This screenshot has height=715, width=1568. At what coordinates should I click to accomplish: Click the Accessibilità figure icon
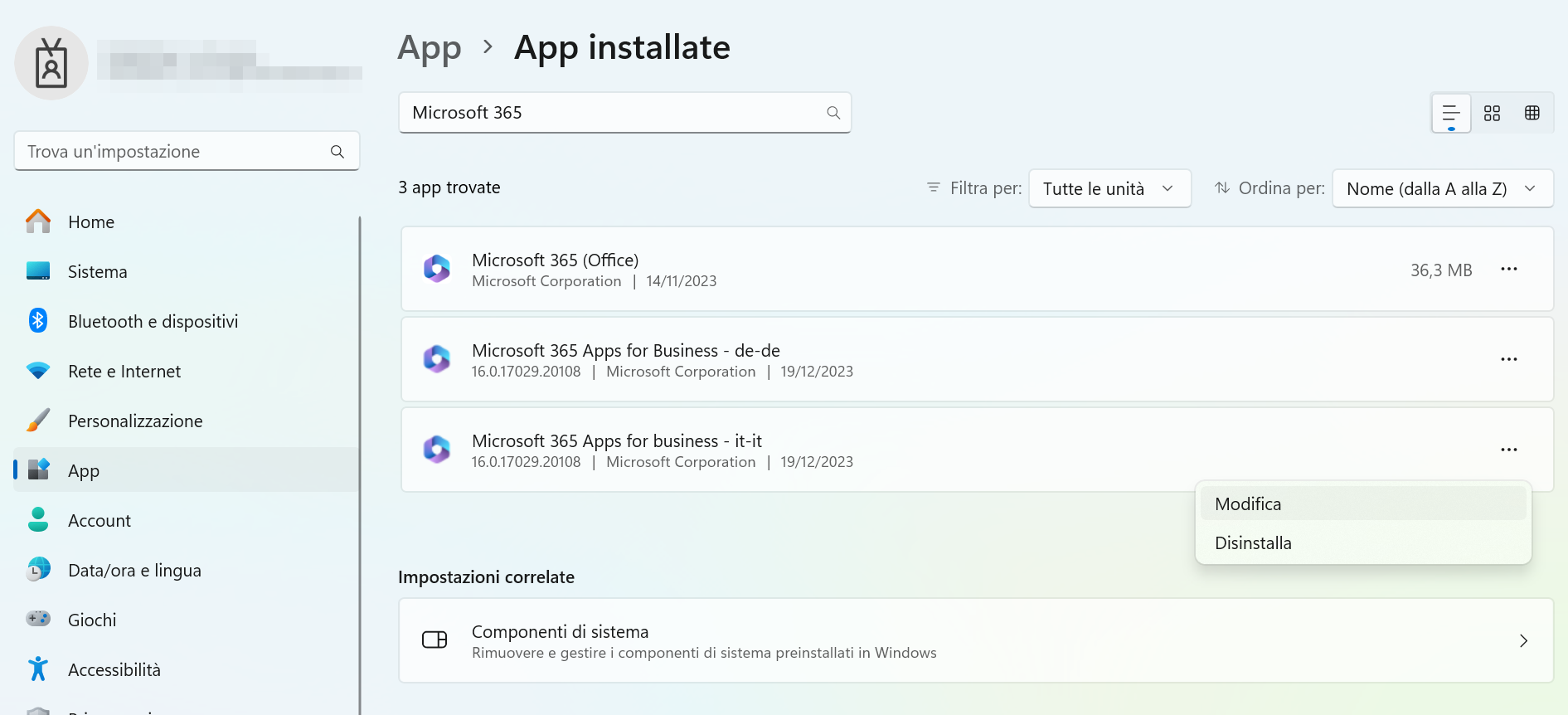coord(38,669)
